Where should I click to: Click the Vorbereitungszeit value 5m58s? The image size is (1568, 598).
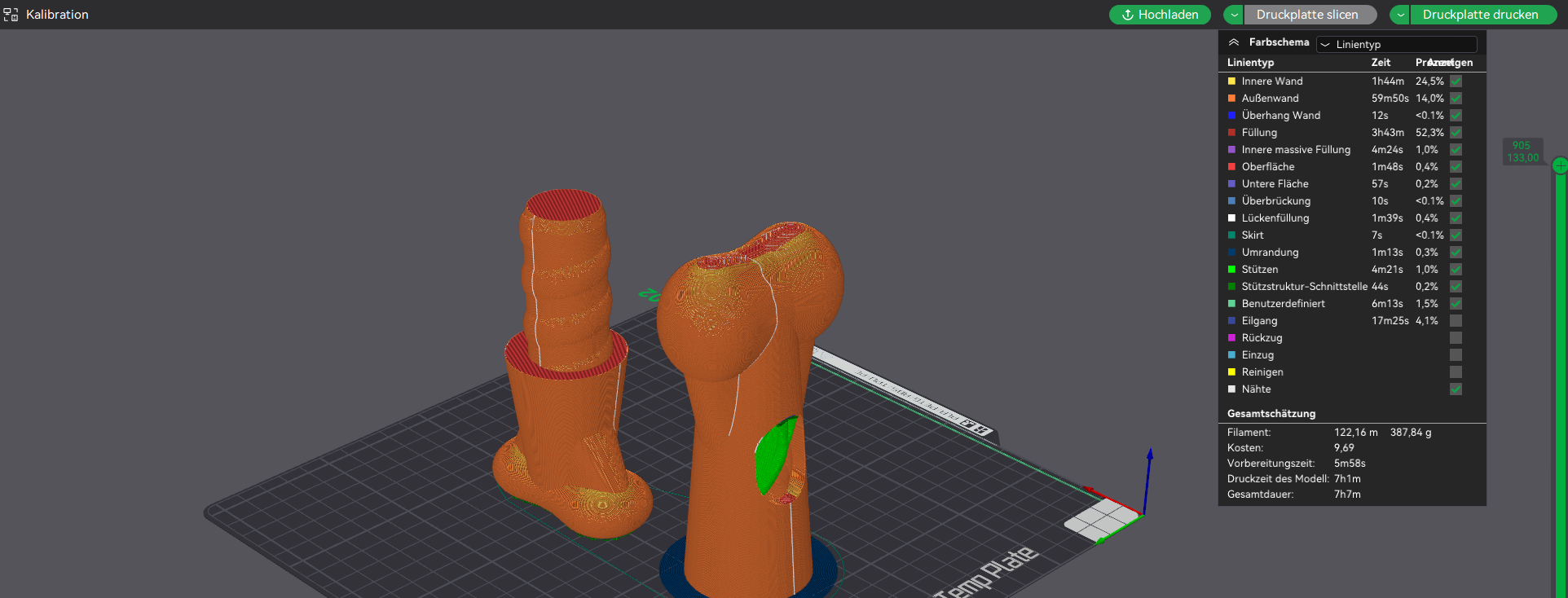[1350, 464]
